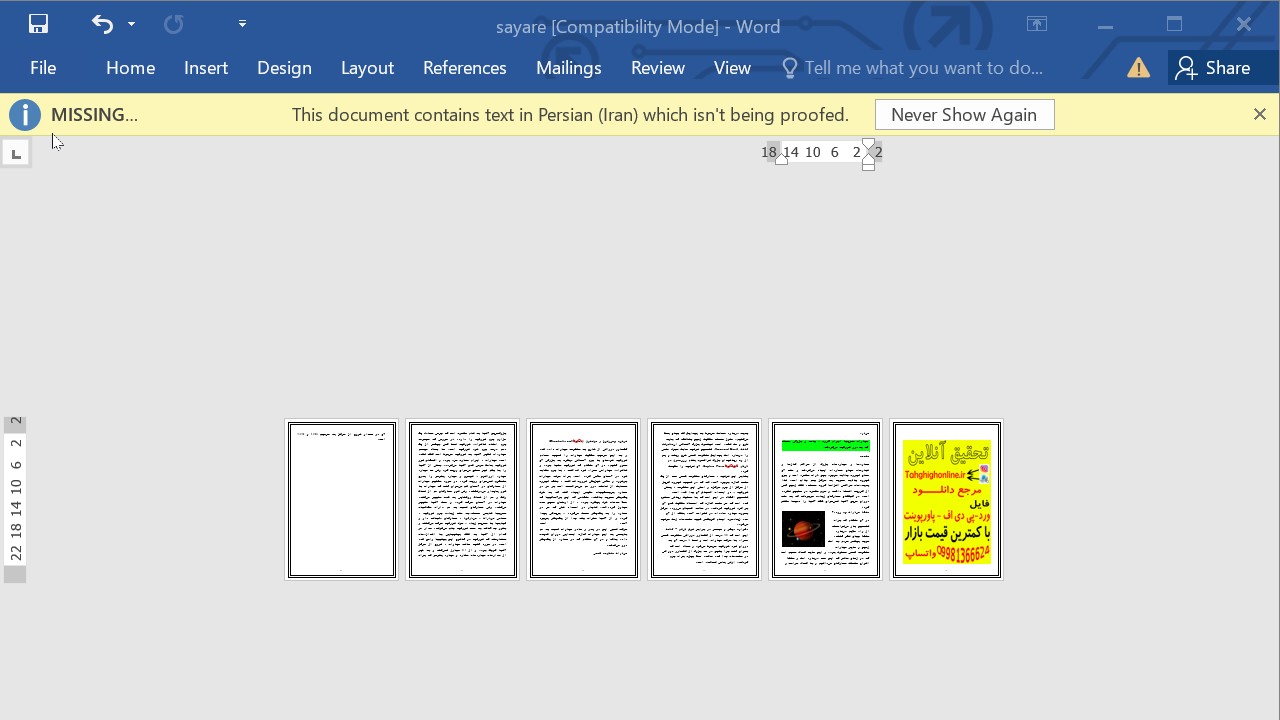The width and height of the screenshot is (1280, 720).
Task: Click the Tahghighonline.ir text on last page
Action: (934, 476)
